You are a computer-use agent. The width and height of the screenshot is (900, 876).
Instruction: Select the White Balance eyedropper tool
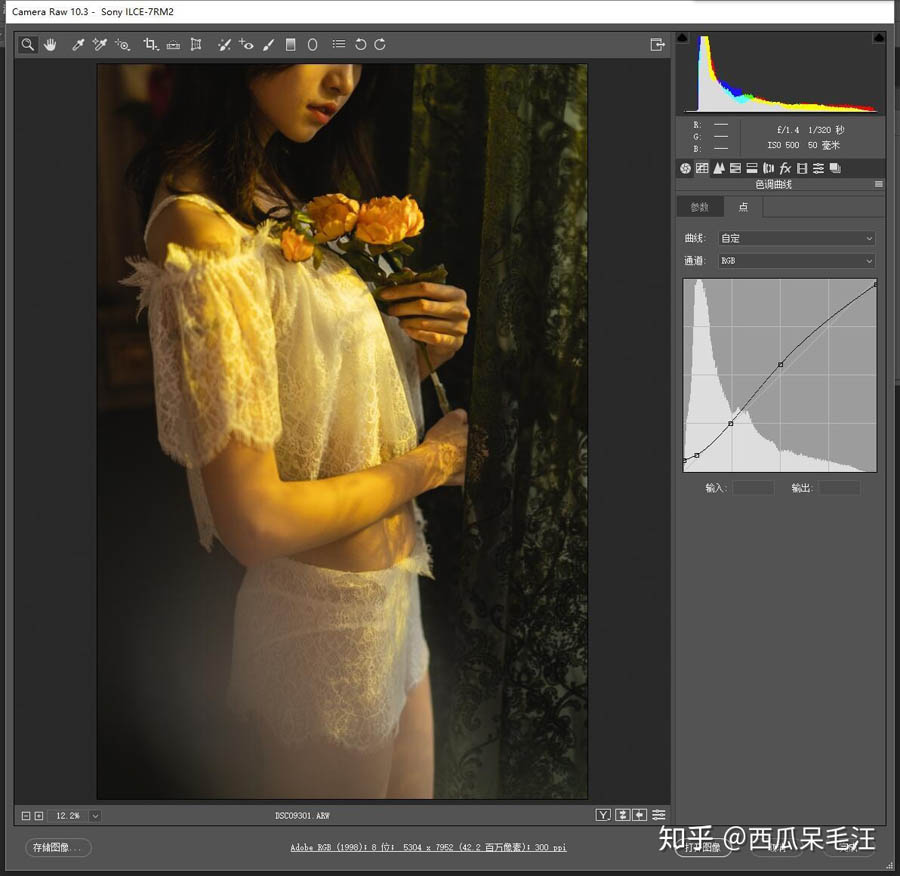(78, 44)
